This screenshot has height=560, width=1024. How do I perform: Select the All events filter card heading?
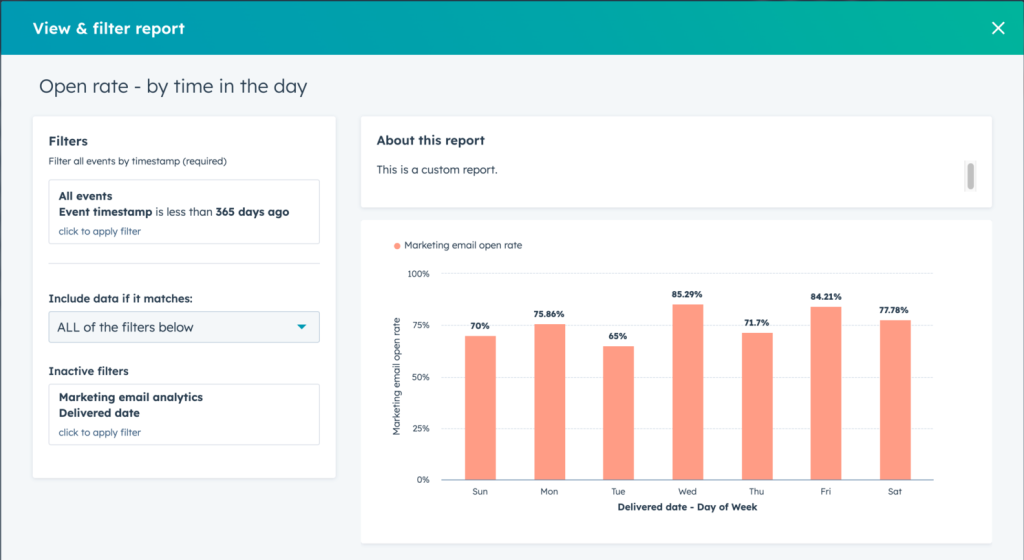(x=86, y=196)
